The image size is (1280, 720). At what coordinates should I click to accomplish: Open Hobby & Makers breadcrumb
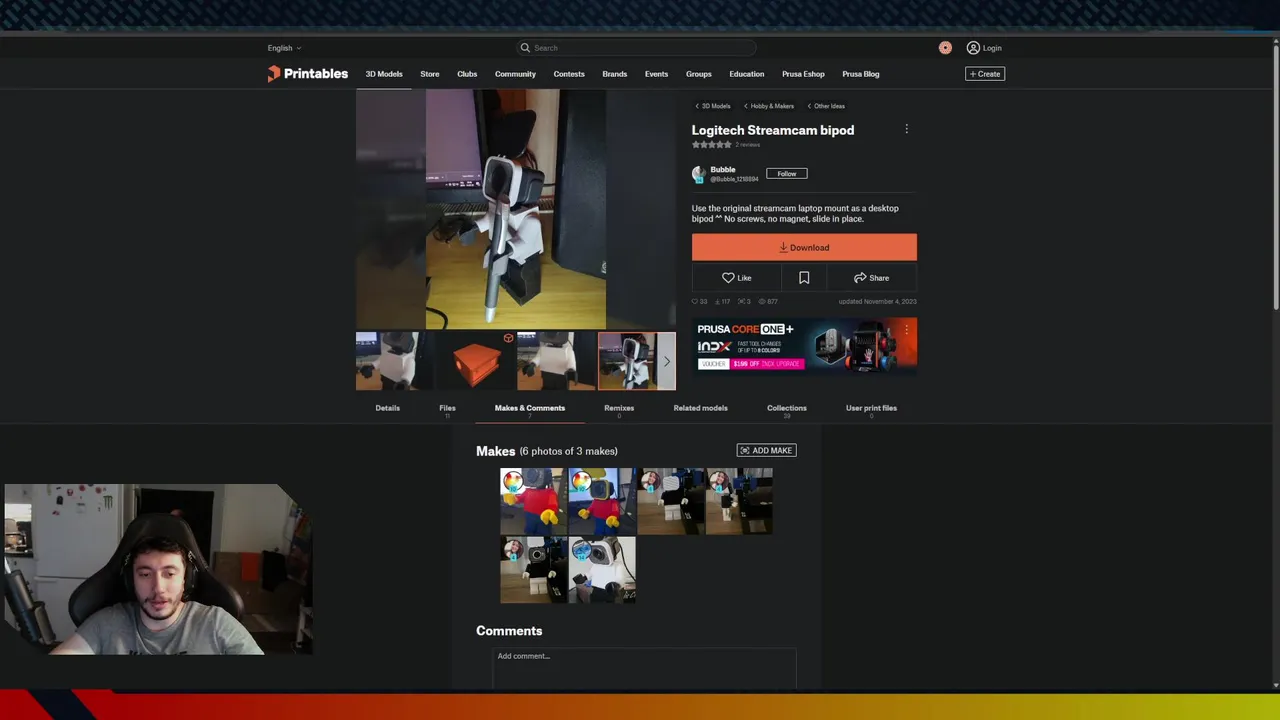(x=769, y=106)
